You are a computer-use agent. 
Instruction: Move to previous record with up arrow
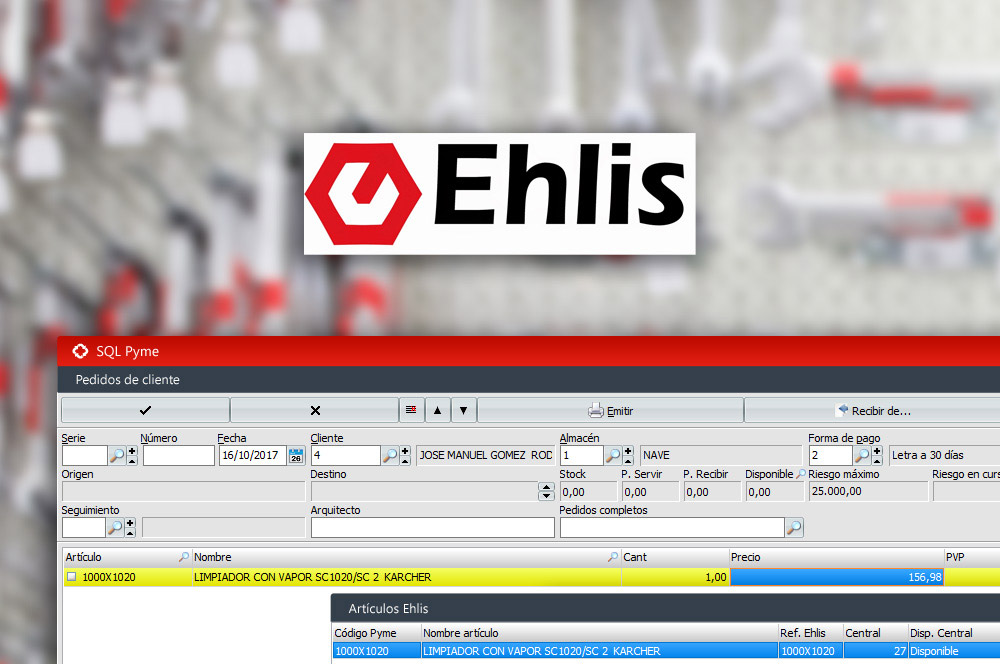click(x=437, y=410)
